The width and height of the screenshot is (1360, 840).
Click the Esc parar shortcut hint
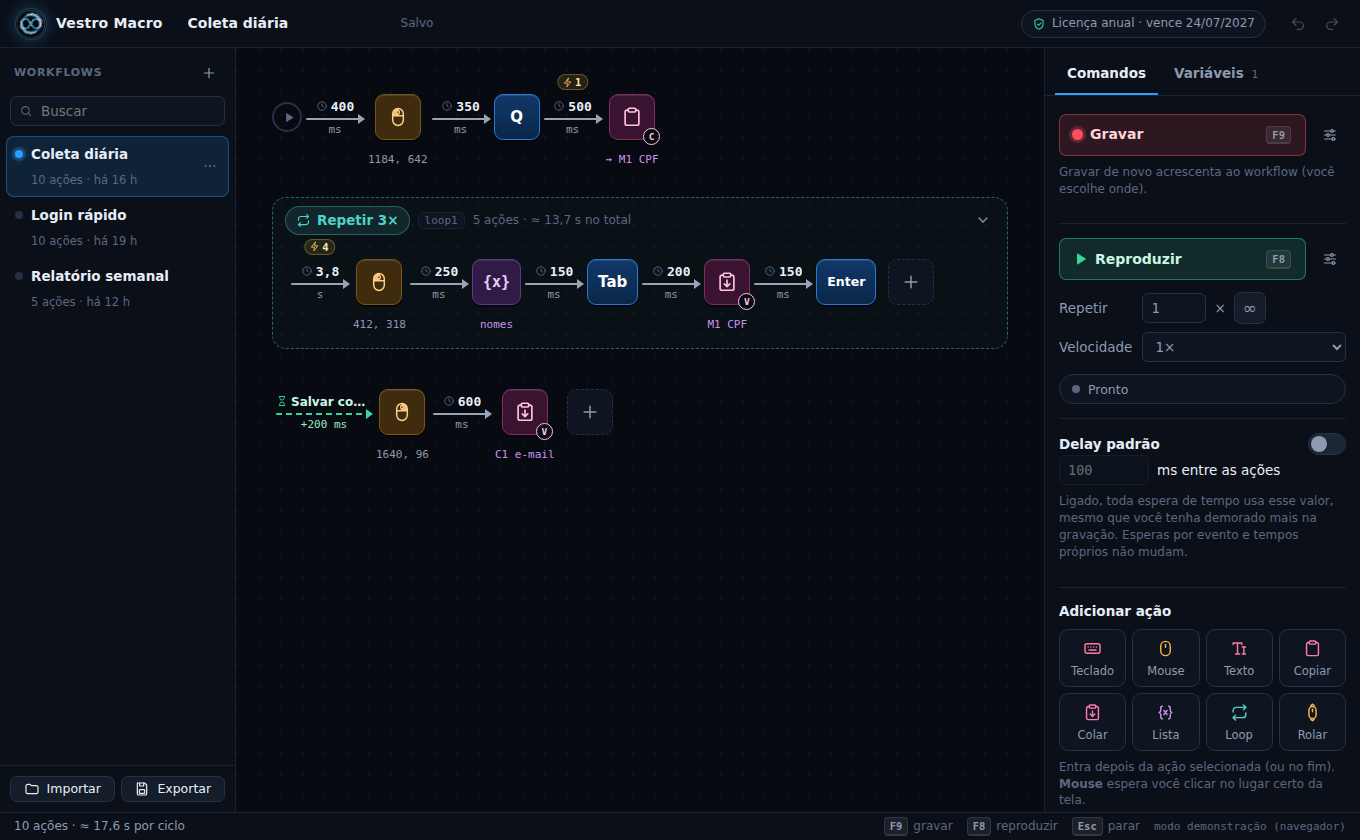1105,826
